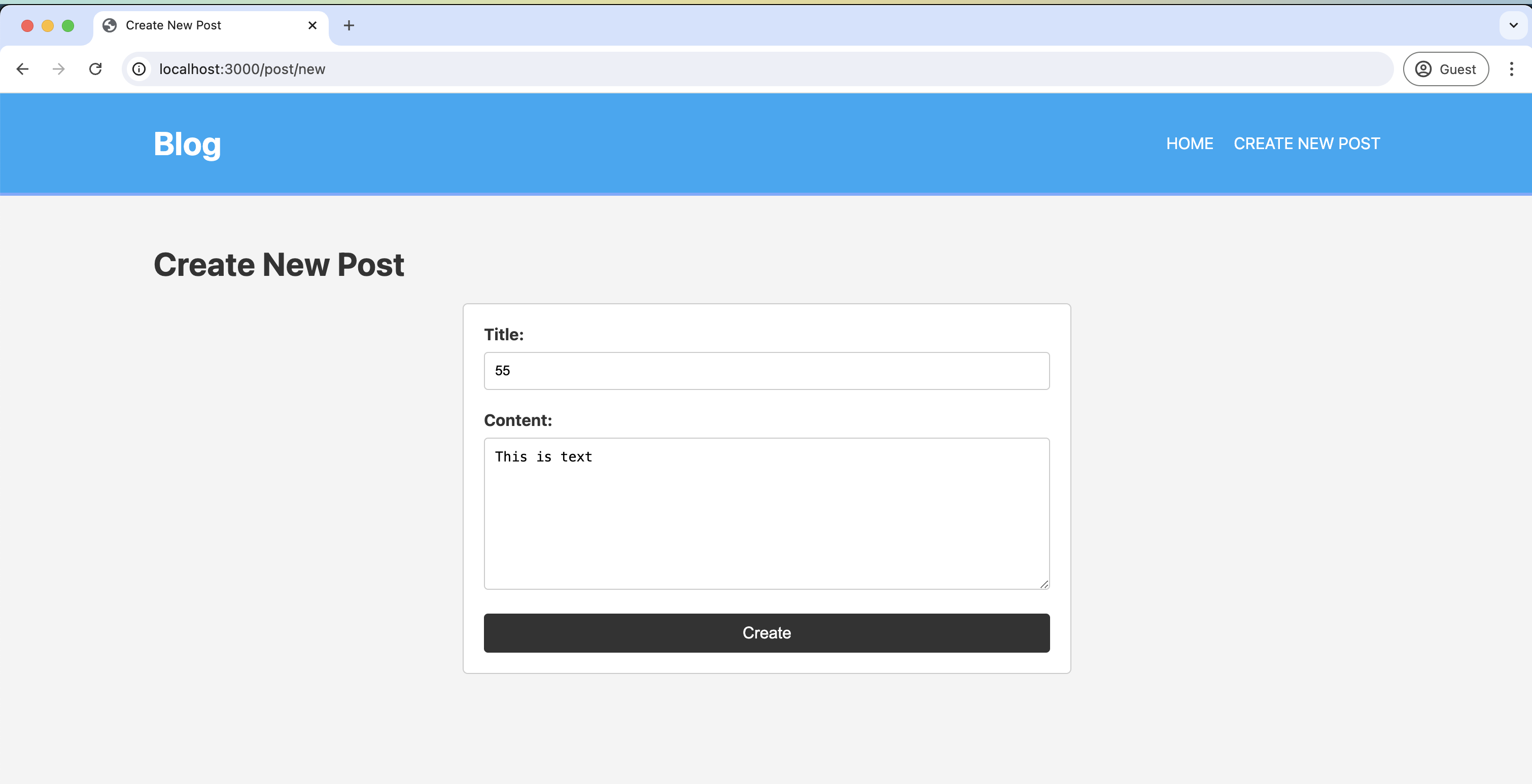
Task: Click the resize handle of the Content textarea
Action: pos(1045,584)
